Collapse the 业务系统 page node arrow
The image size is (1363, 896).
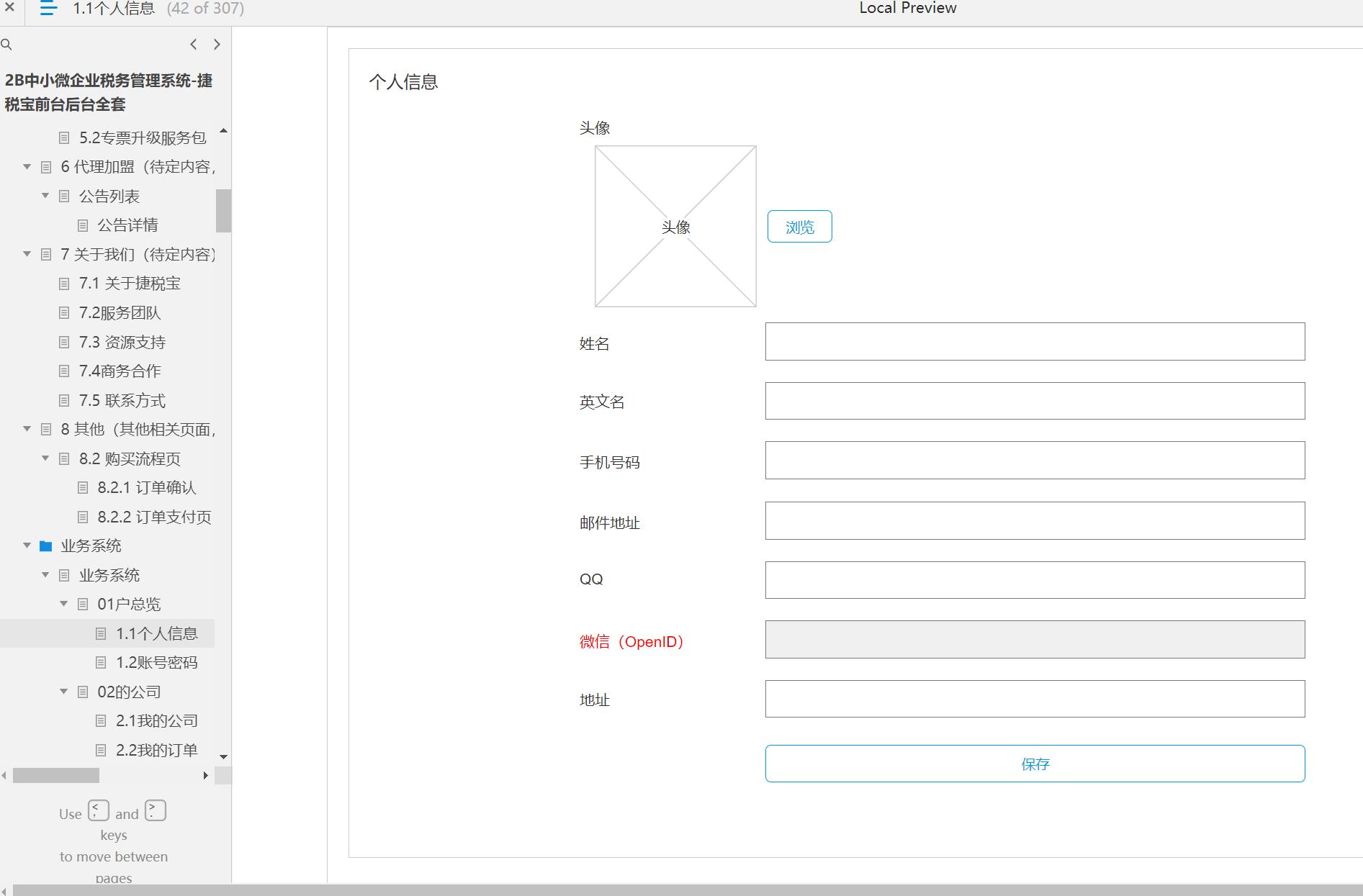click(45, 575)
